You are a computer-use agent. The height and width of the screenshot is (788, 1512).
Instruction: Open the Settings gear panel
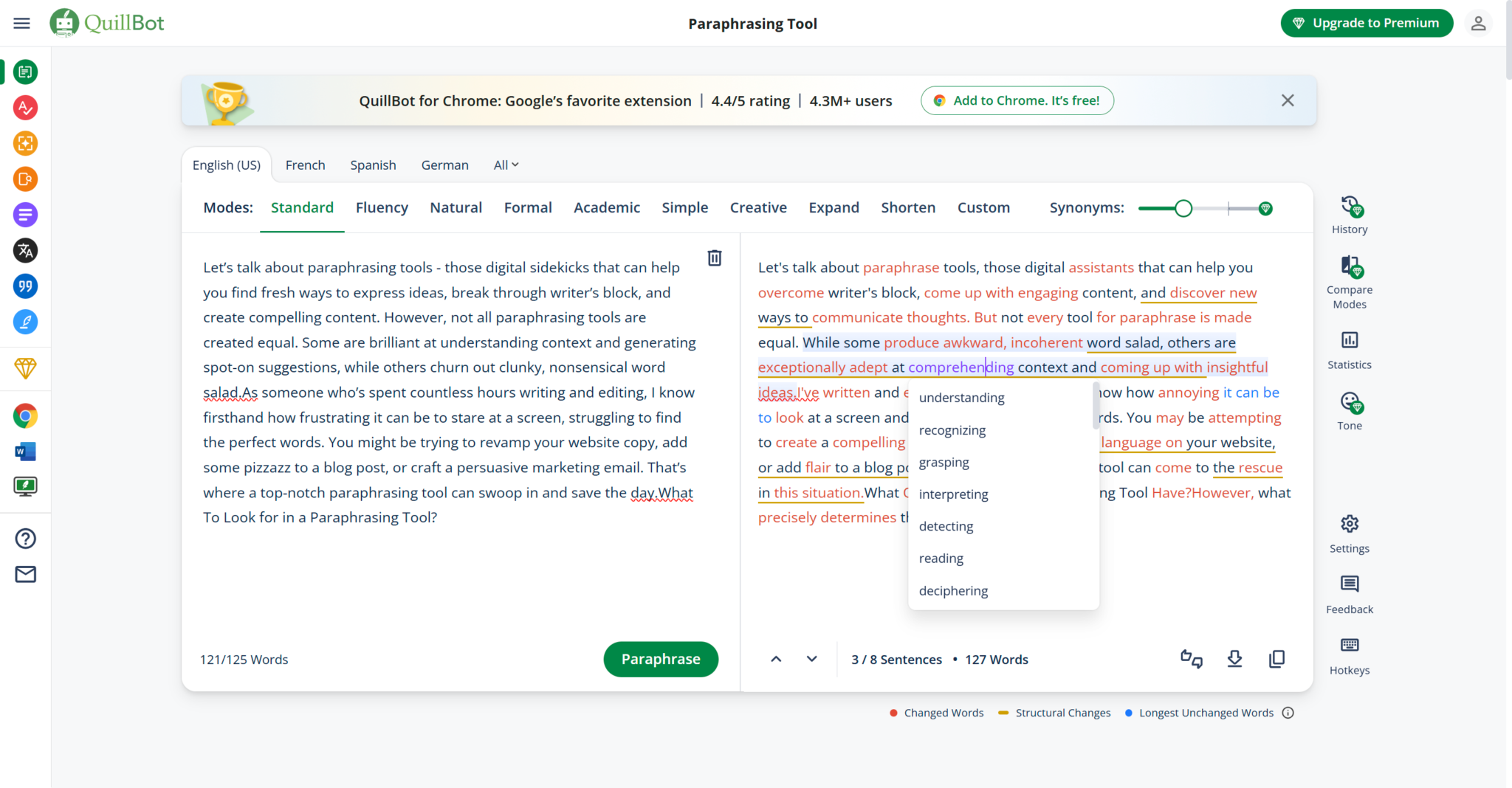(x=1350, y=534)
